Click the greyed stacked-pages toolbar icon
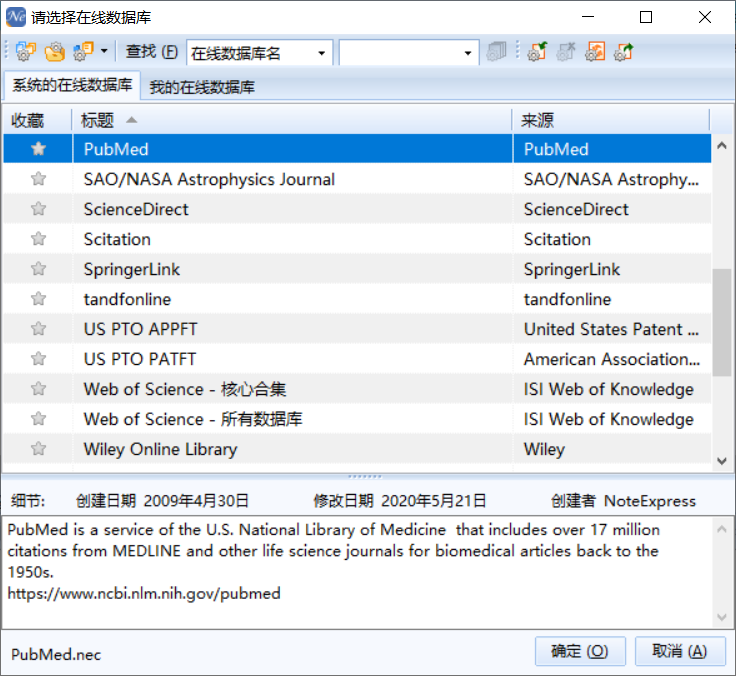The height and width of the screenshot is (676, 736). [496, 51]
